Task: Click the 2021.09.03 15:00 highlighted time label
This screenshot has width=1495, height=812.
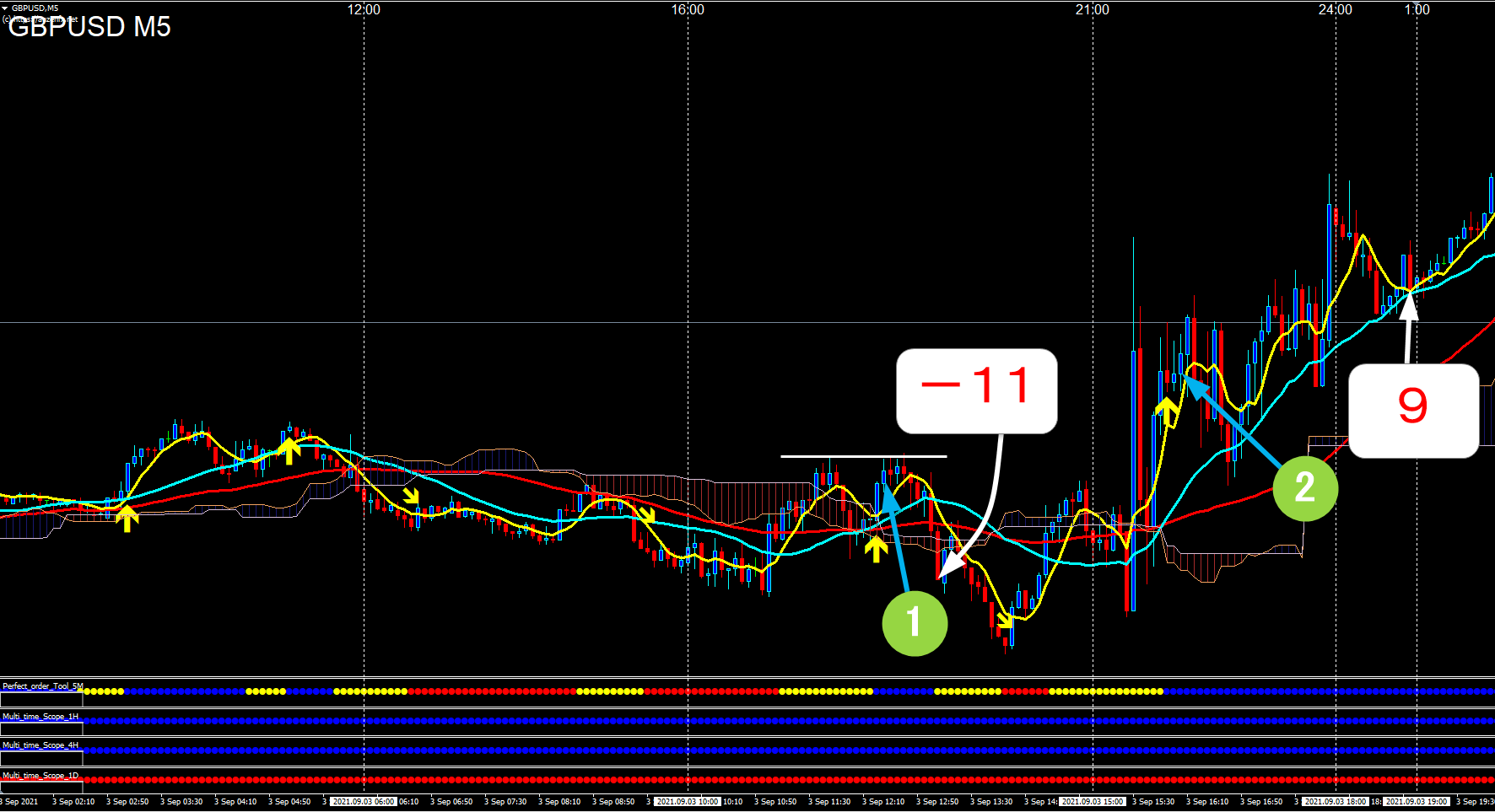Action: (x=1093, y=802)
